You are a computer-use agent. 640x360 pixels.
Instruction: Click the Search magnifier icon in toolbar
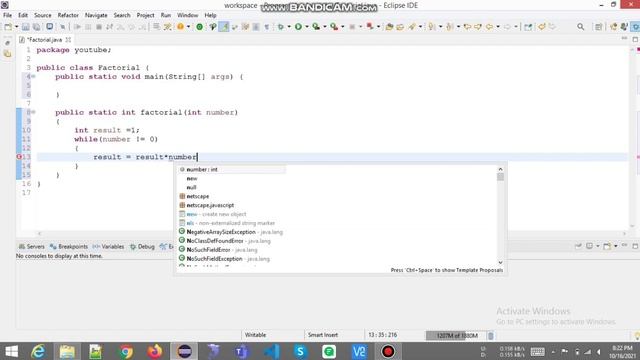[x=580, y=27]
